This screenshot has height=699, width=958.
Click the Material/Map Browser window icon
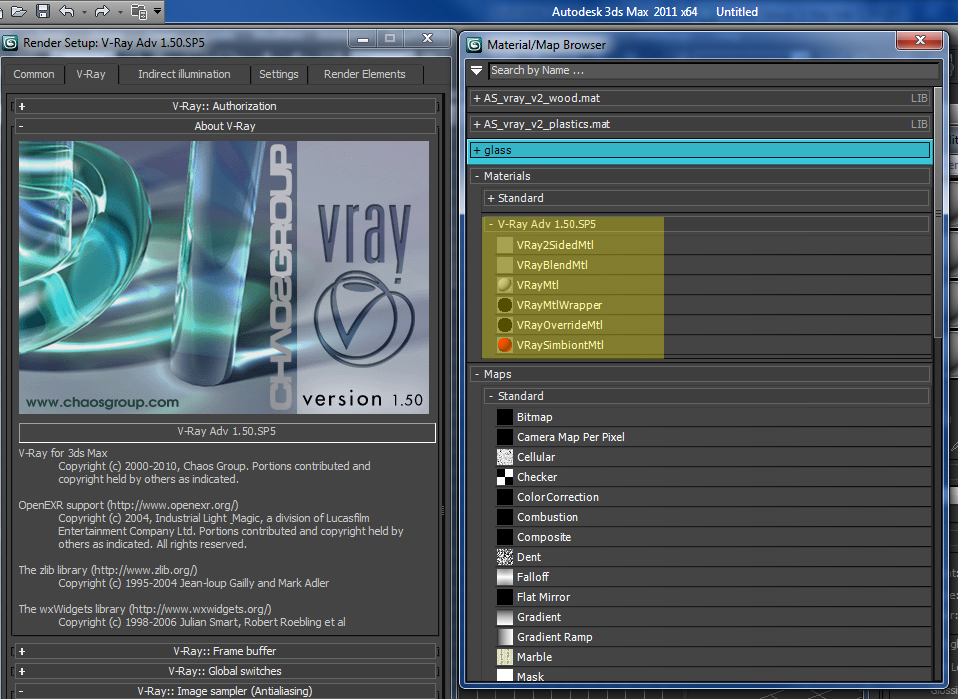coord(474,45)
